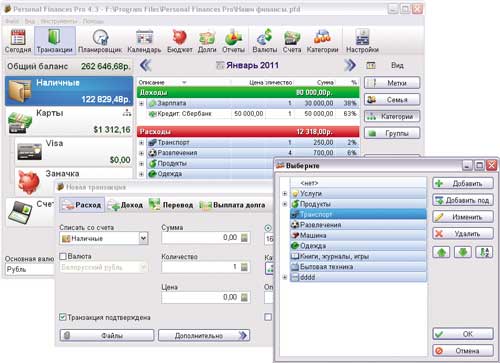Open the Счета accounts toolbar icon
Viewport: 500px width, 363px height.
(x=292, y=41)
